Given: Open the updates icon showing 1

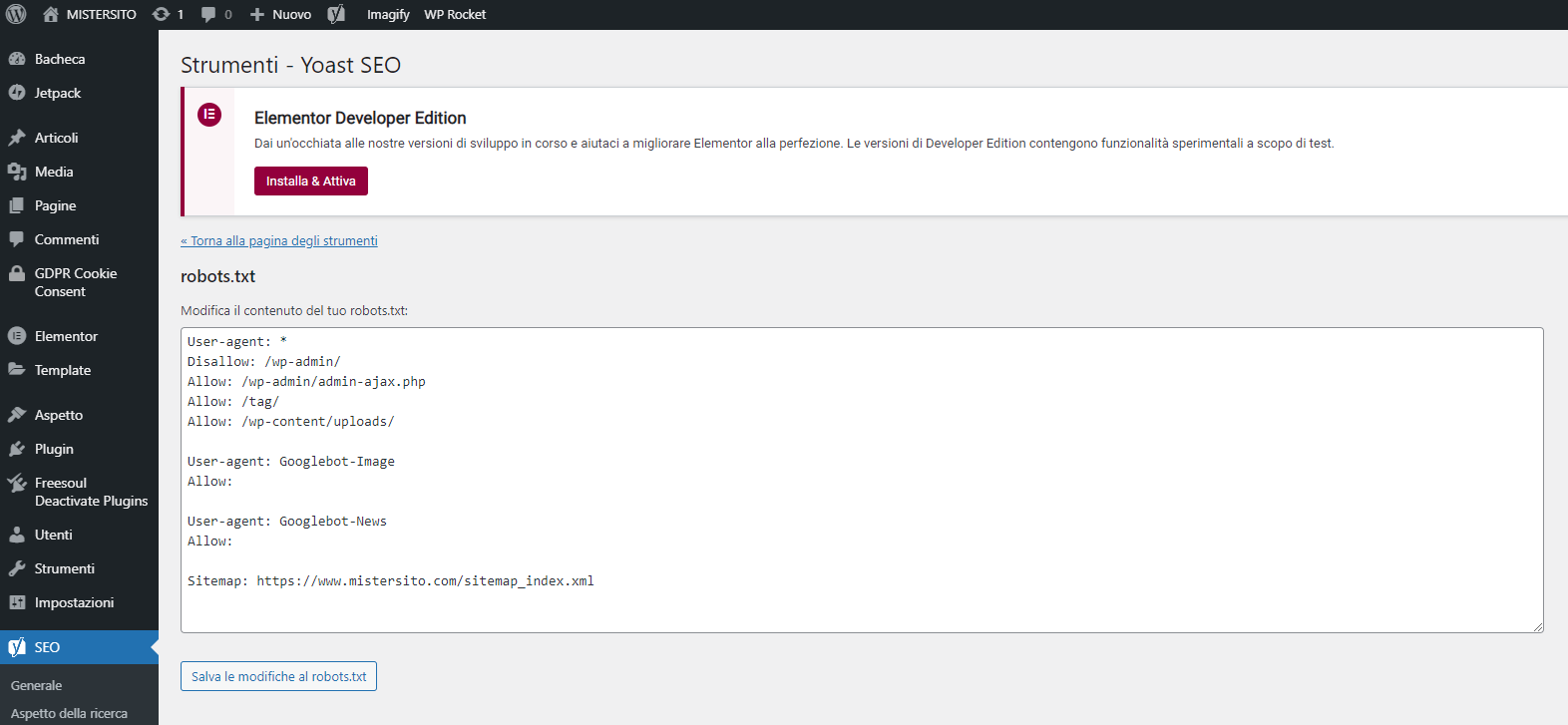Looking at the screenshot, I should tap(161, 14).
